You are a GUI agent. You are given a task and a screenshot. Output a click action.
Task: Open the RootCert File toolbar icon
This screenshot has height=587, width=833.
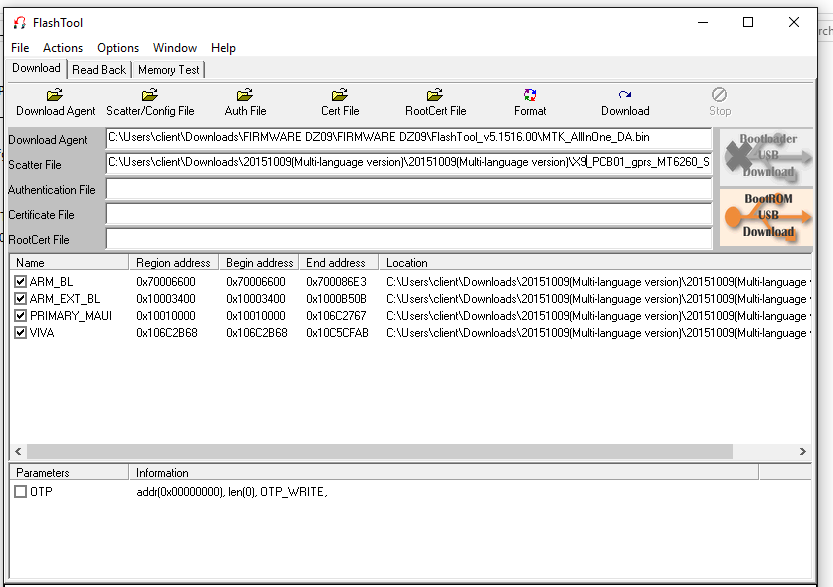click(x=435, y=95)
